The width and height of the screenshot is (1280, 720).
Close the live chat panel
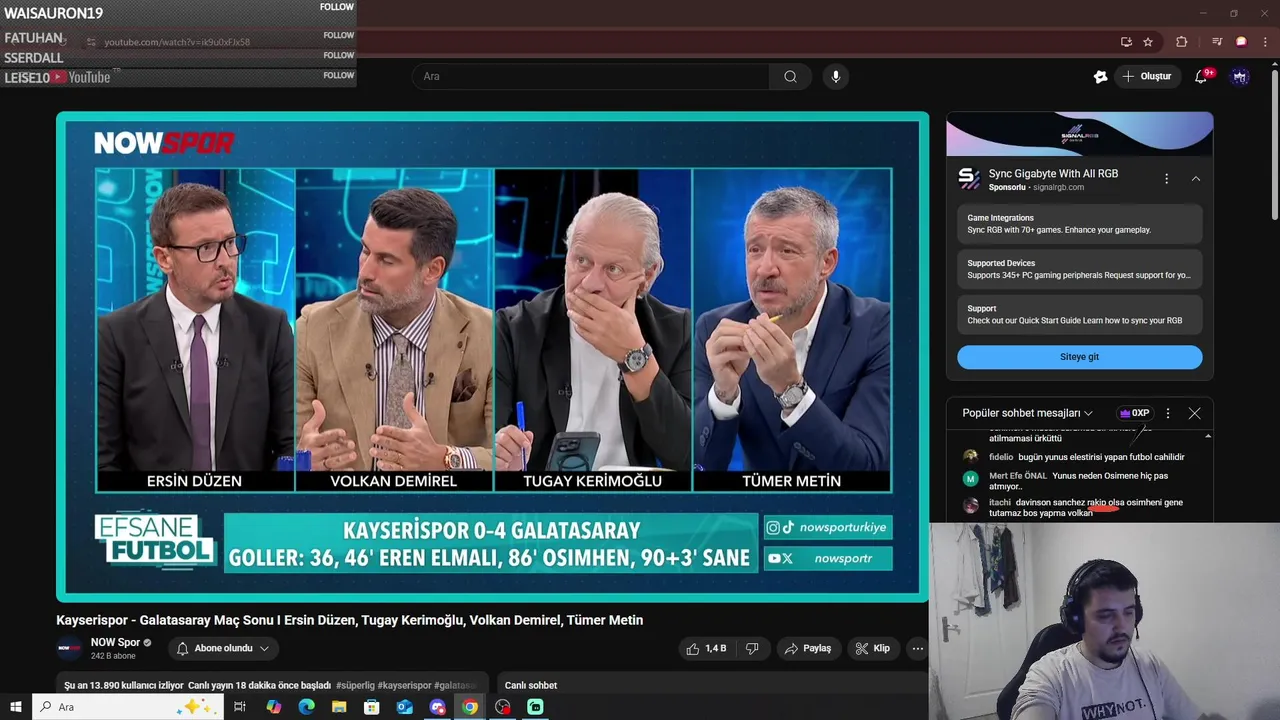(x=1194, y=413)
